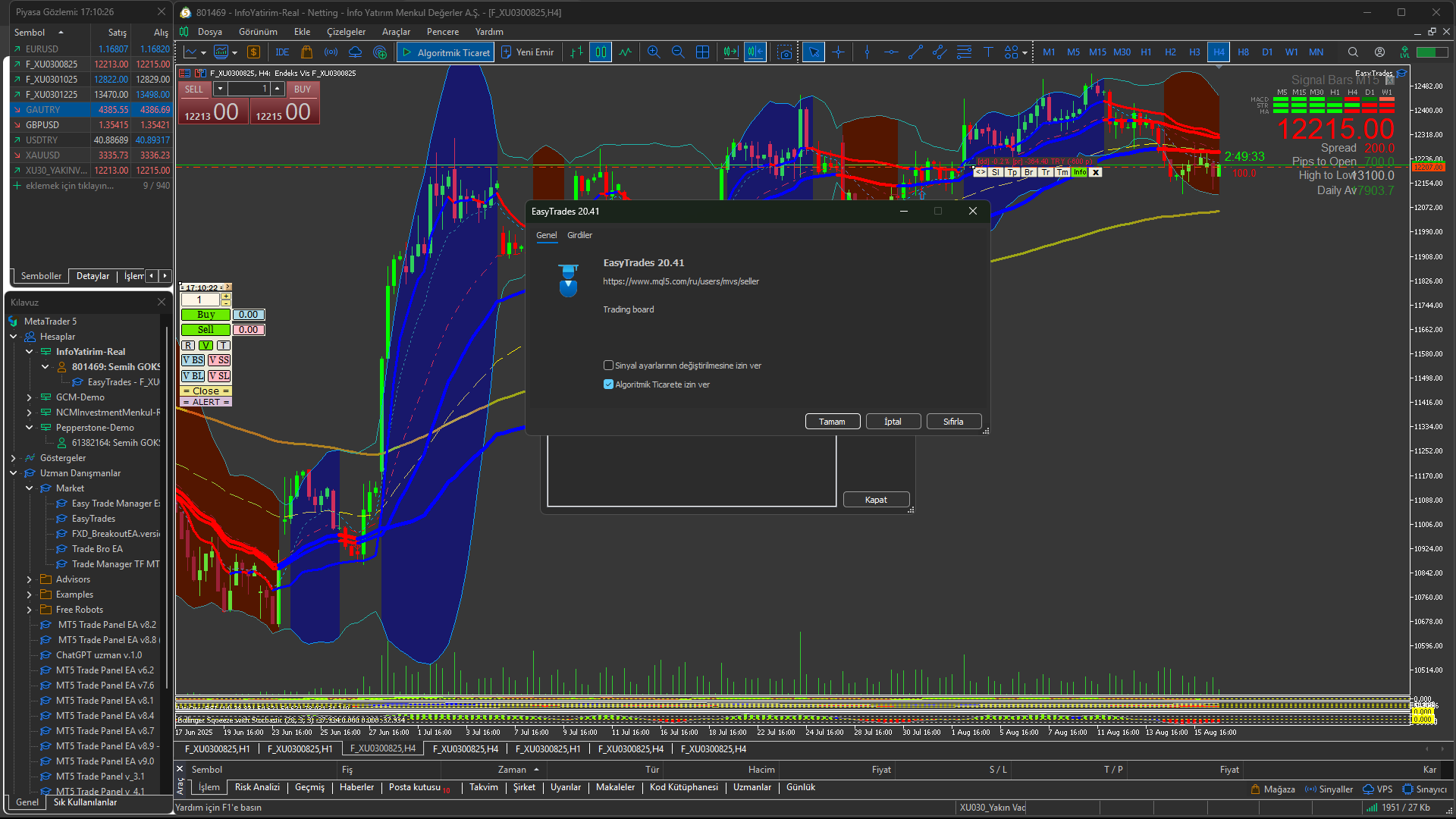Switch to the Girdiler tab
The width and height of the screenshot is (1456, 819).
point(579,235)
